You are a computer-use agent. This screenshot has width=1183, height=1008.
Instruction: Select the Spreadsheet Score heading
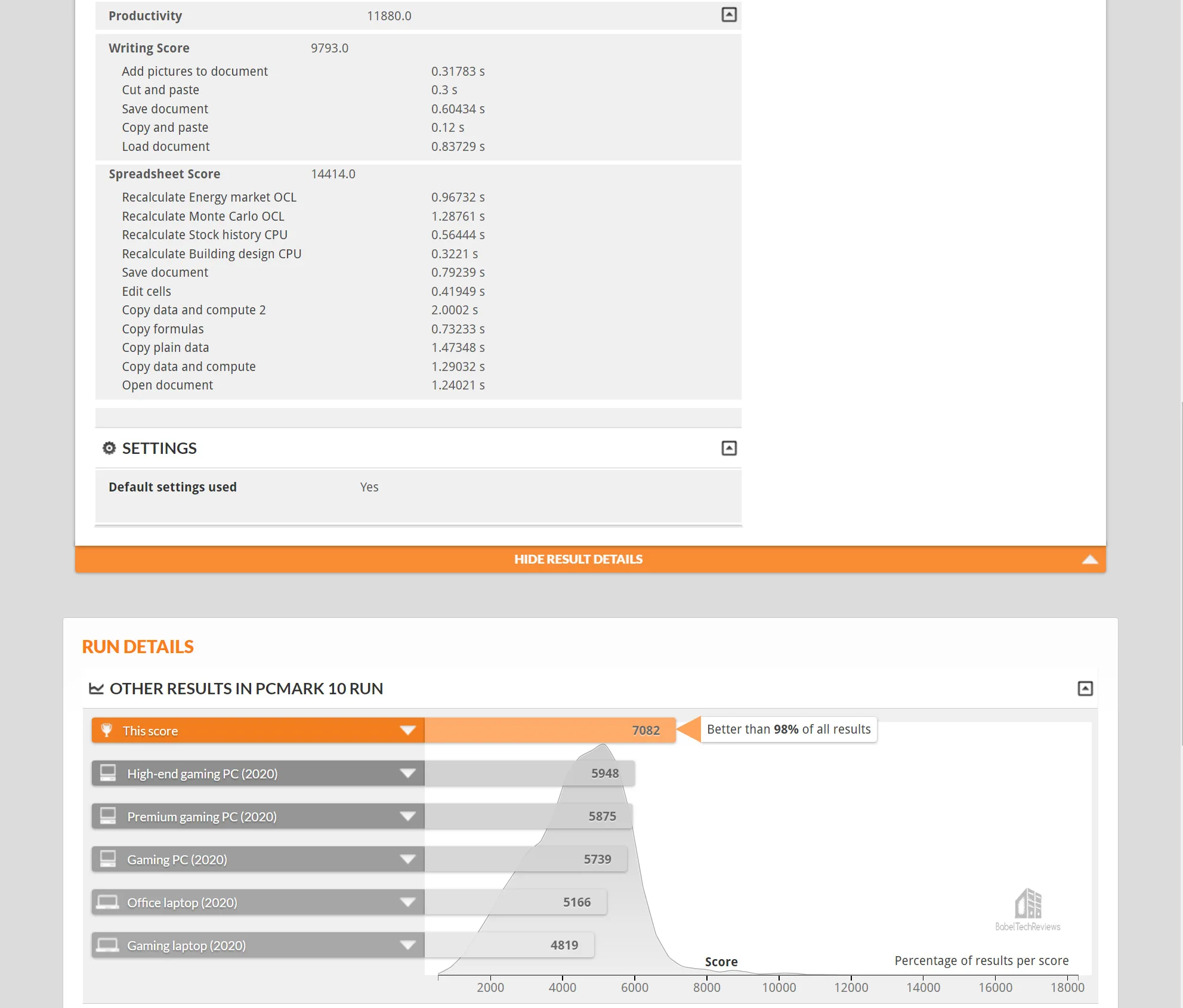pos(165,174)
